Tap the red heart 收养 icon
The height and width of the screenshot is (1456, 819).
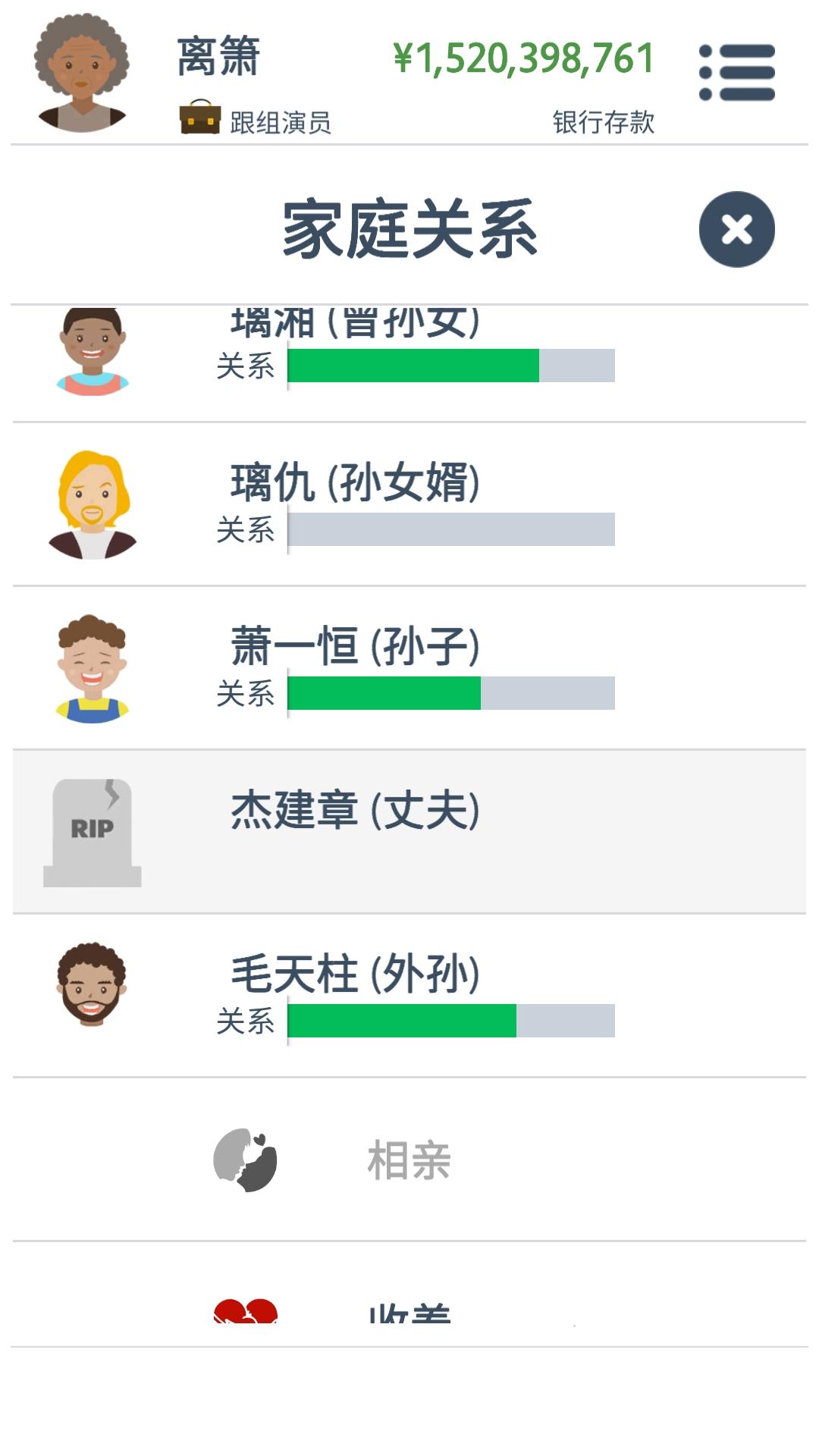click(245, 1312)
